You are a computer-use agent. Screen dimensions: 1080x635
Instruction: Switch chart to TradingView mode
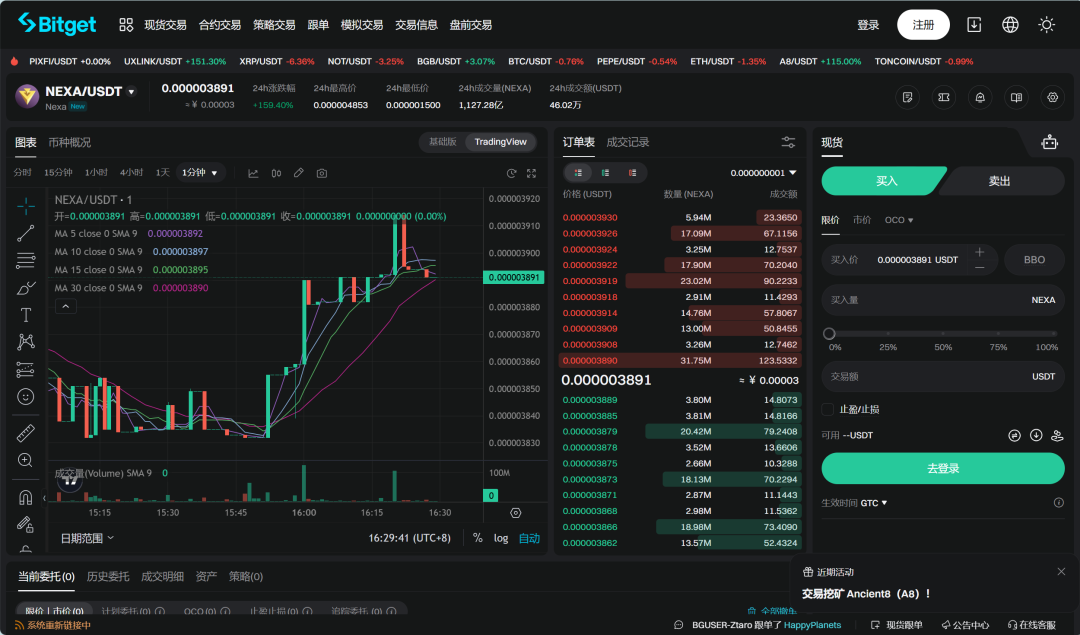(500, 142)
